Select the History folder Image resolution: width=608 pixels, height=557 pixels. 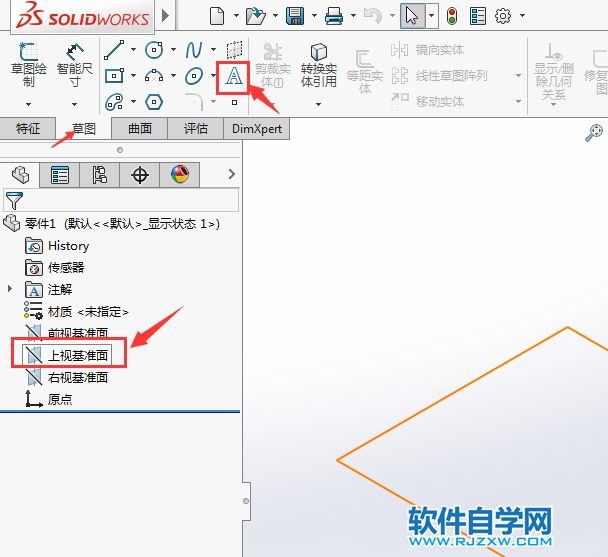(57, 246)
